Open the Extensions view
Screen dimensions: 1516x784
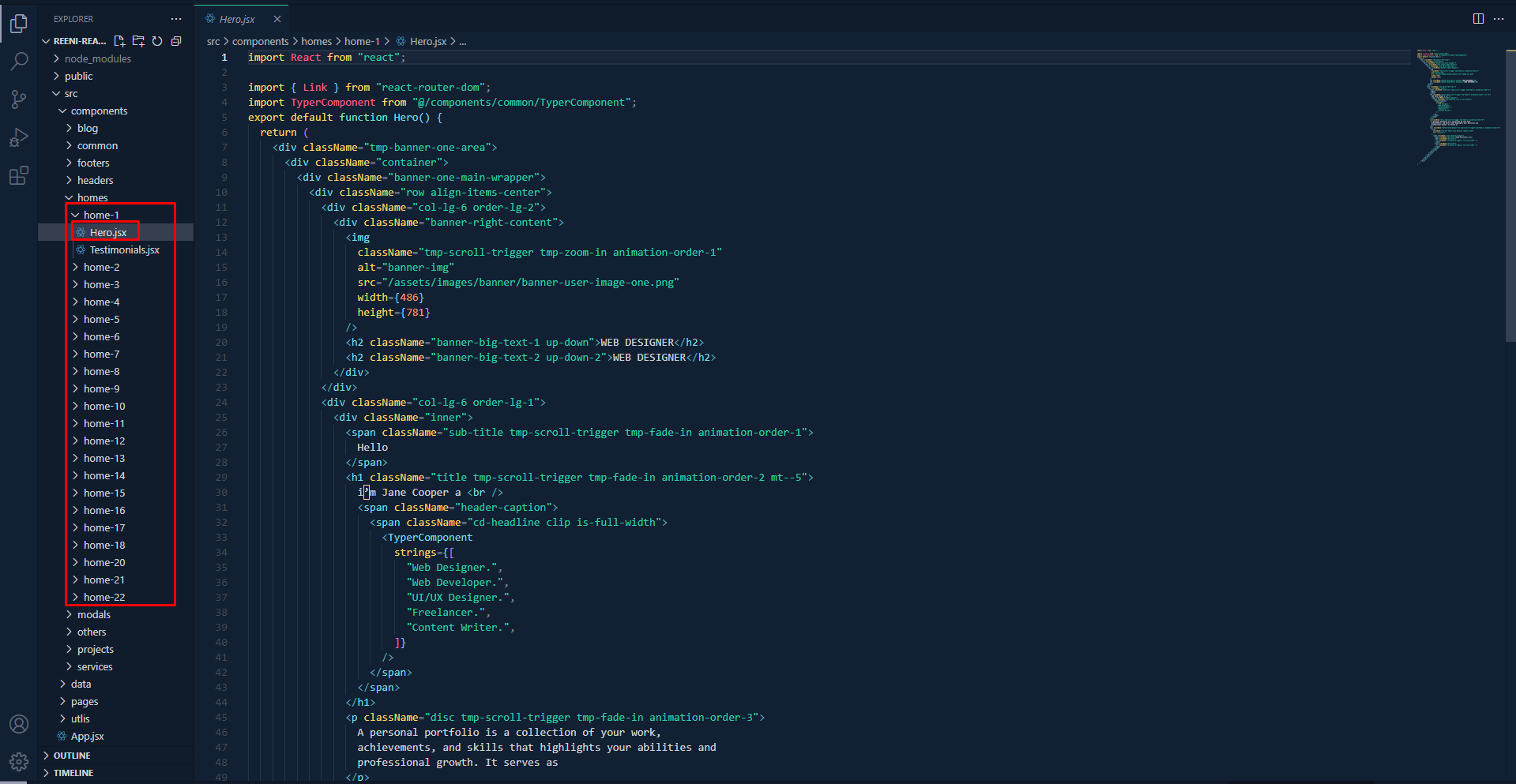click(x=19, y=175)
